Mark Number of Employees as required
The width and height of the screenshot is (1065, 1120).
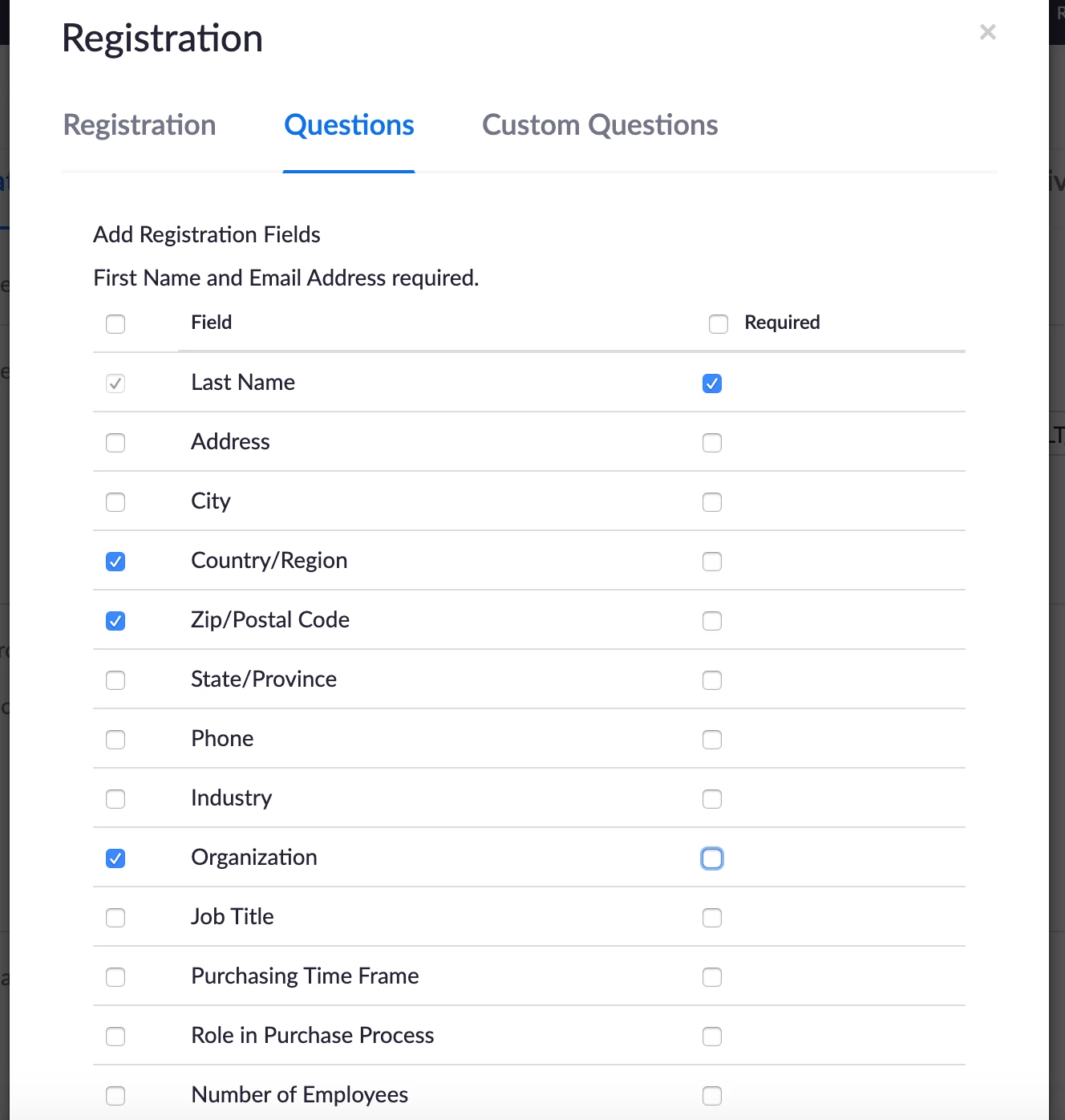pyautogui.click(x=712, y=1096)
